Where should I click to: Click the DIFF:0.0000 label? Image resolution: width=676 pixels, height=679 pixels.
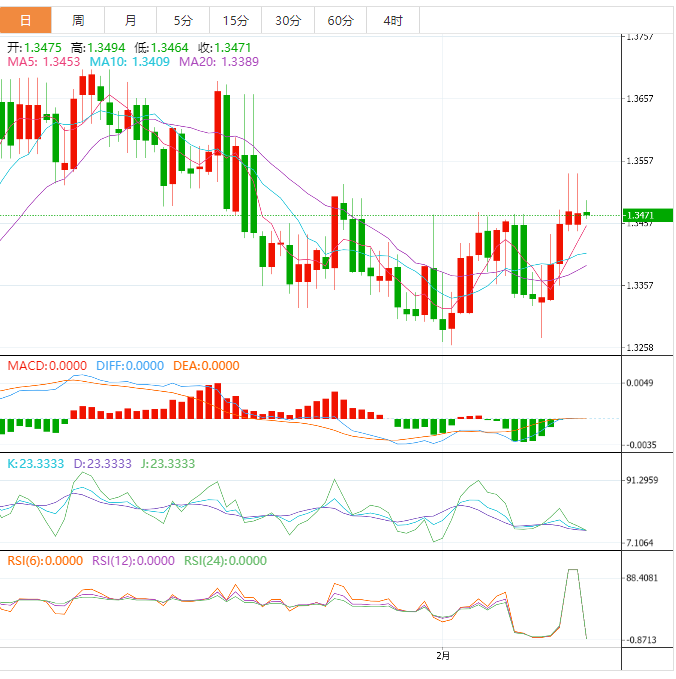pyautogui.click(x=129, y=366)
